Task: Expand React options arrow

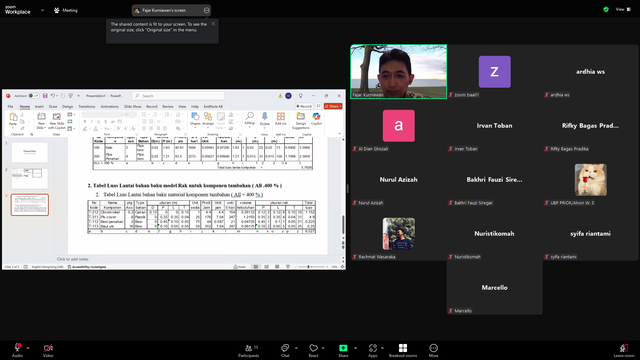Action: [x=323, y=348]
